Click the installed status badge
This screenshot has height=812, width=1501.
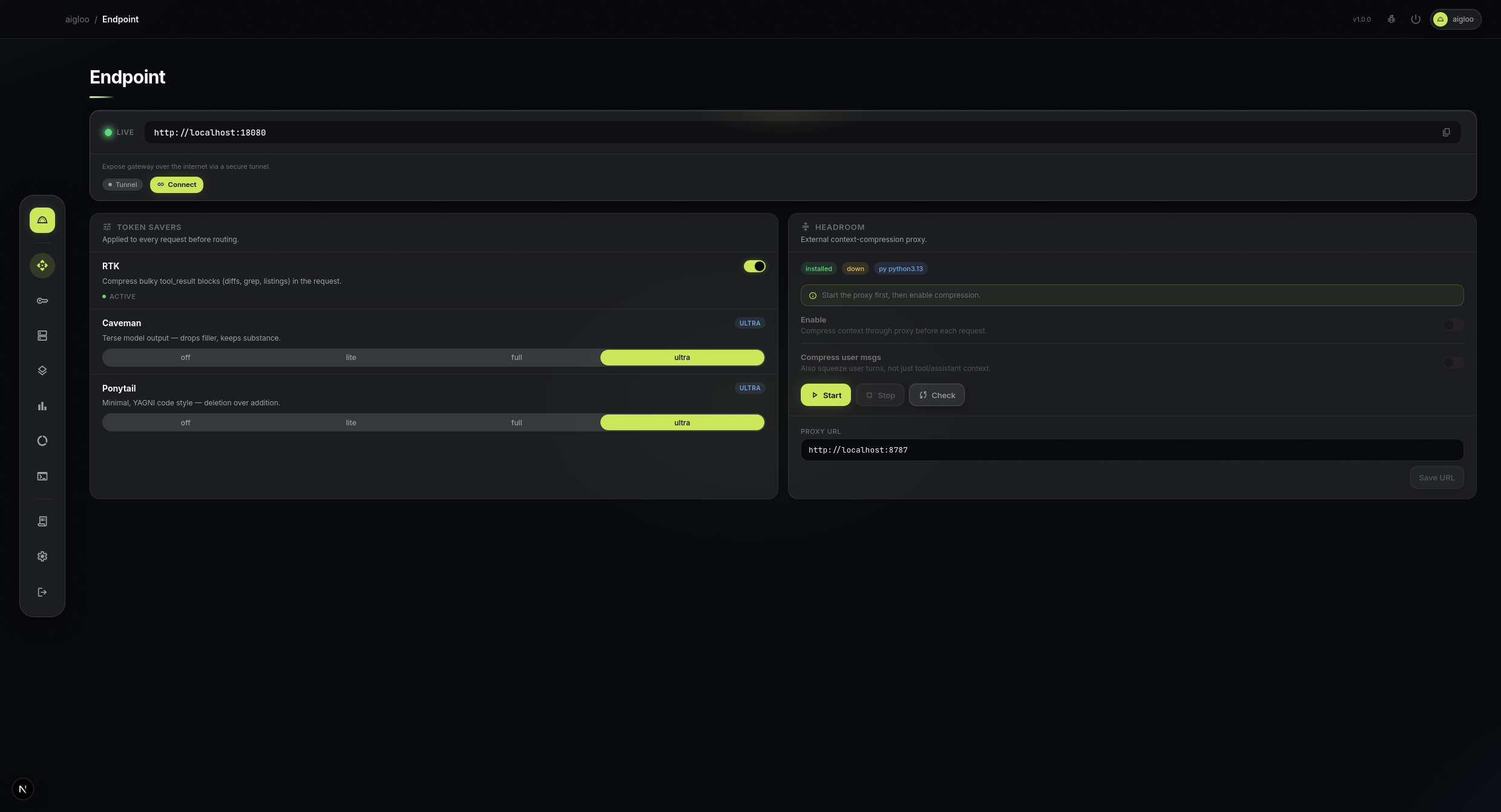818,269
